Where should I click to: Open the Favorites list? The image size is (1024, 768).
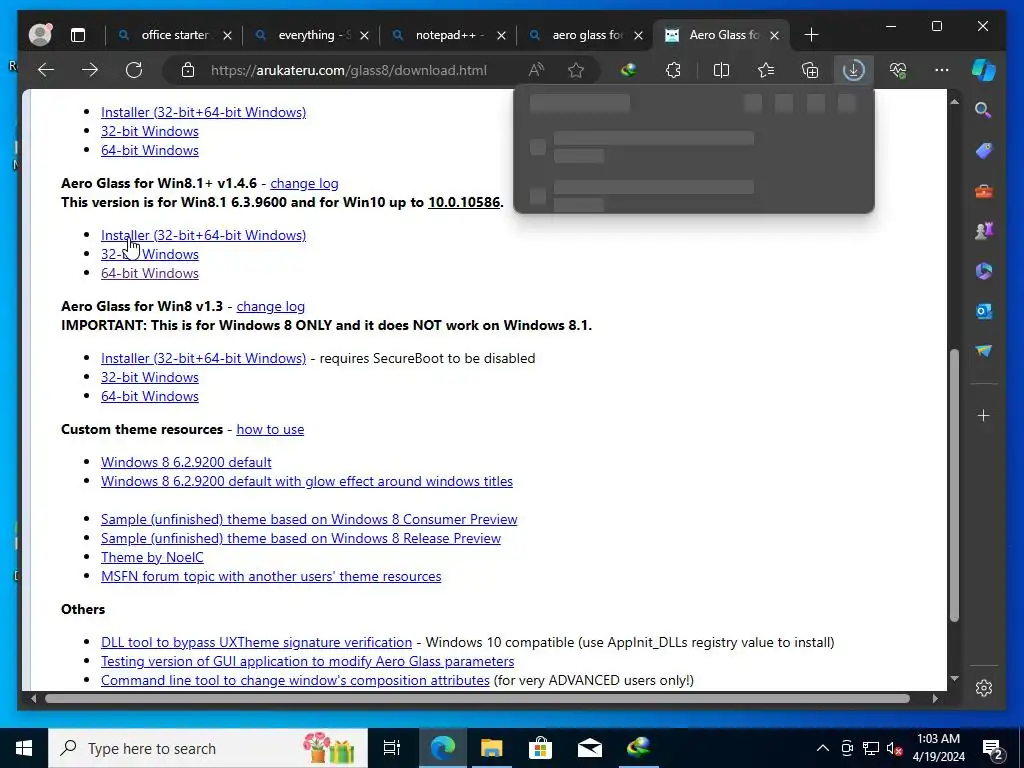[x=766, y=70]
